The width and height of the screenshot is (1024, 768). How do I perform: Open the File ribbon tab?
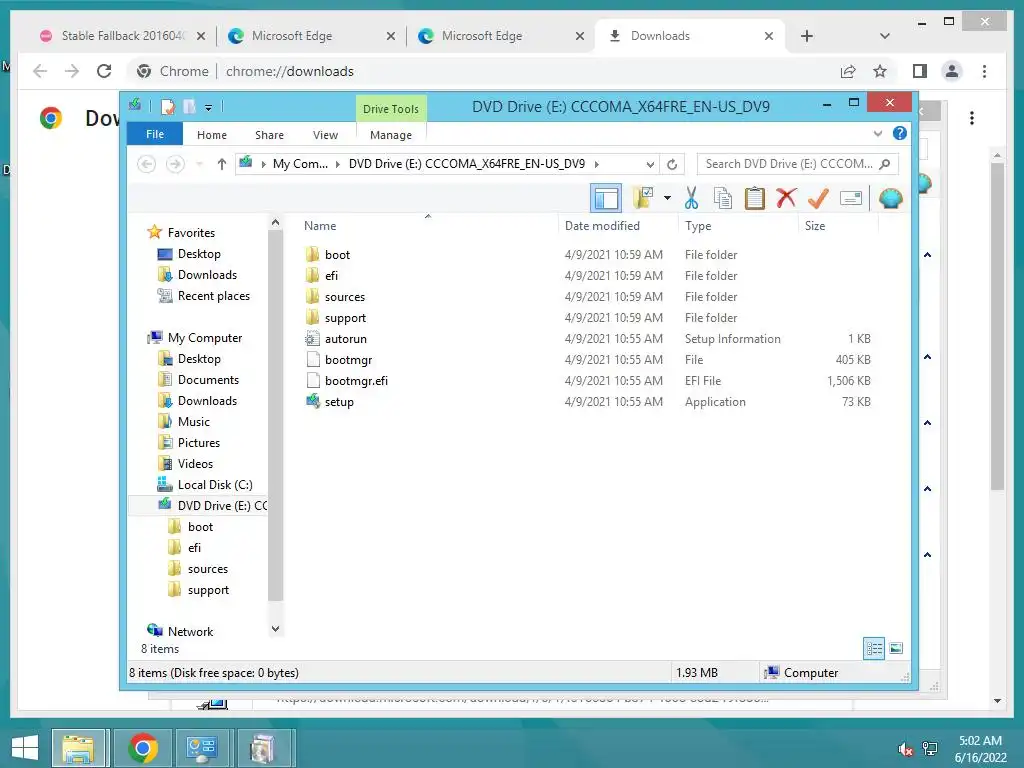155,135
